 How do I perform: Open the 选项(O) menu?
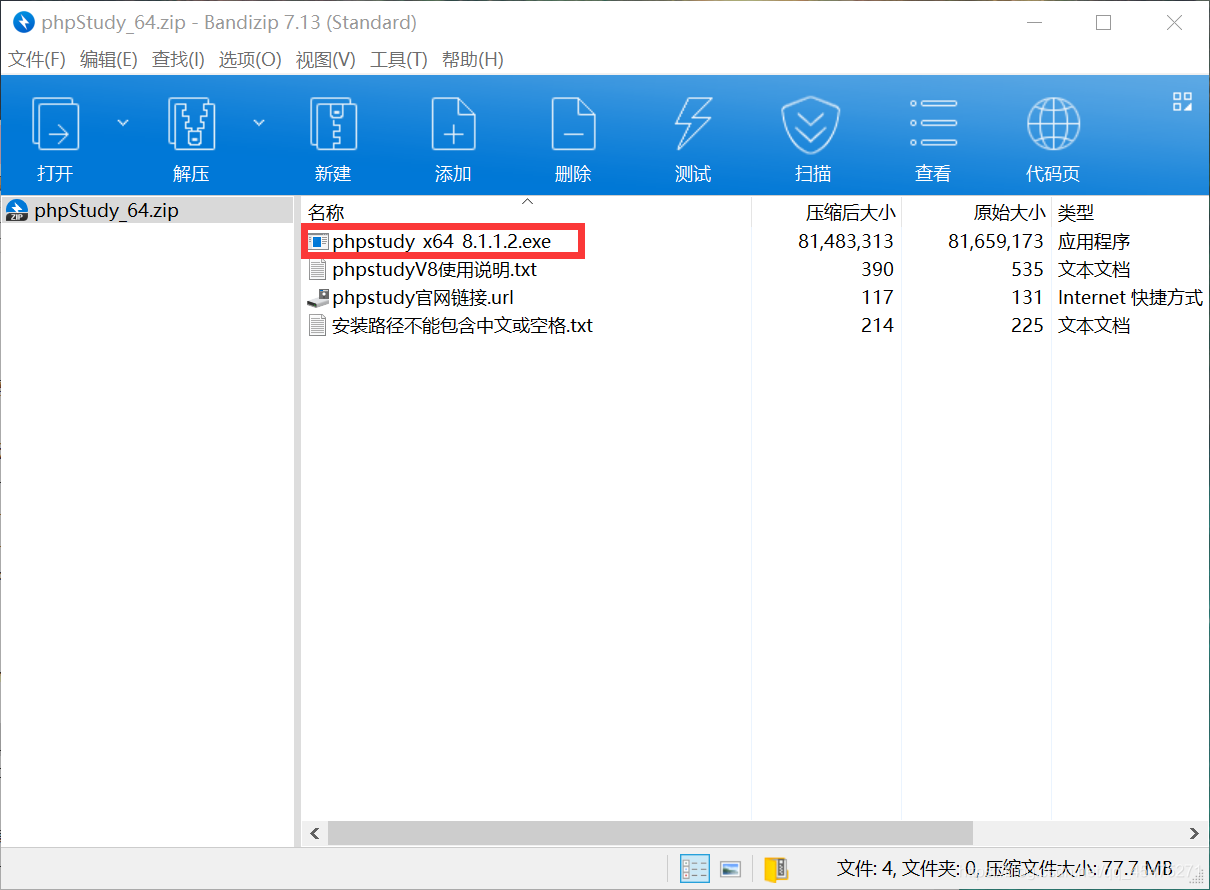point(250,60)
